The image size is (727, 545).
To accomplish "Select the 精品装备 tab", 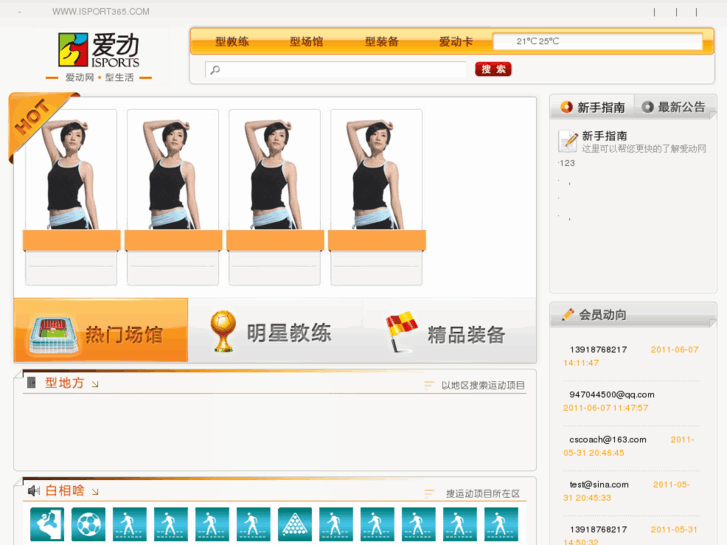I will [449, 330].
